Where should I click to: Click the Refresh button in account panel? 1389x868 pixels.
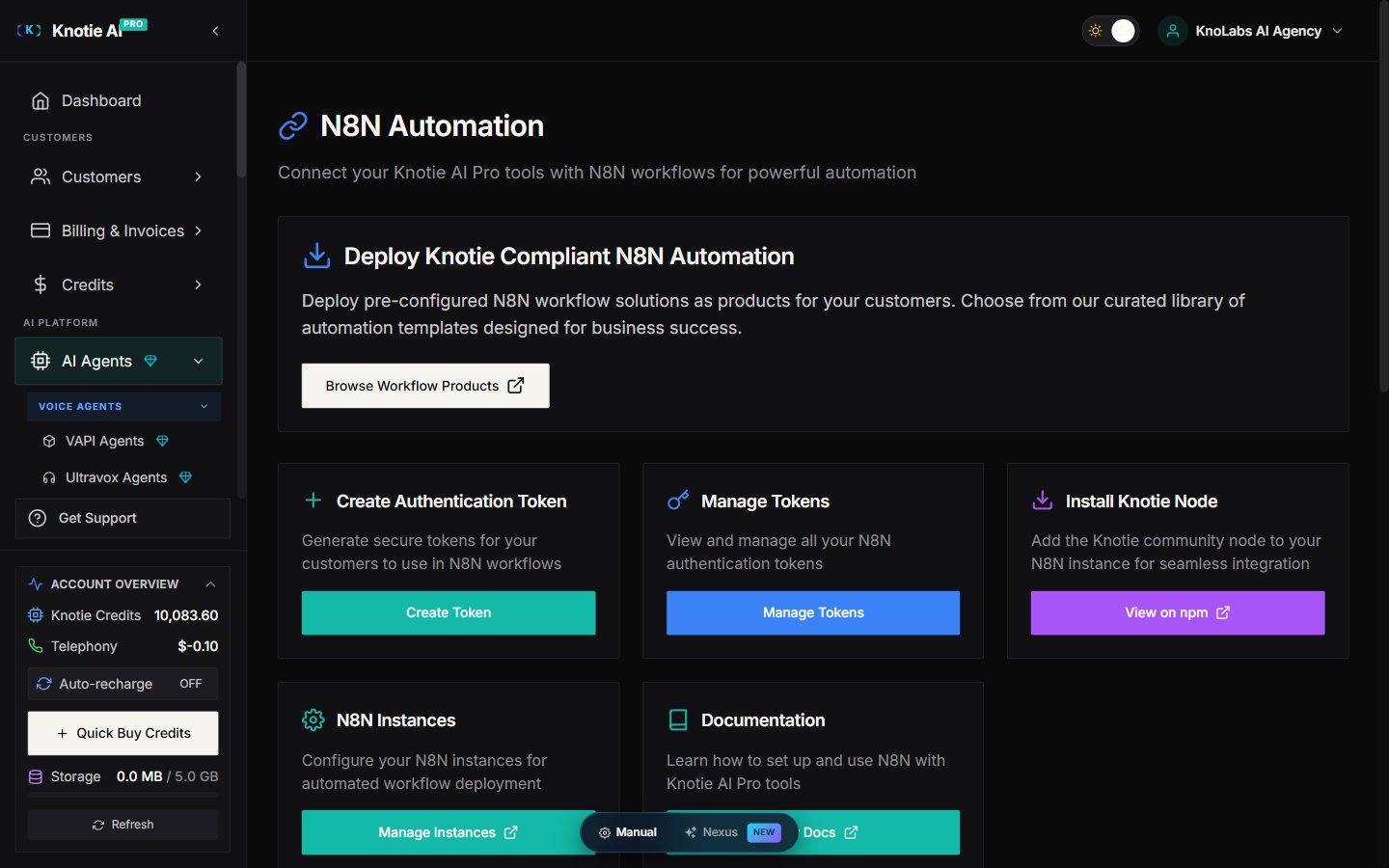[123, 825]
